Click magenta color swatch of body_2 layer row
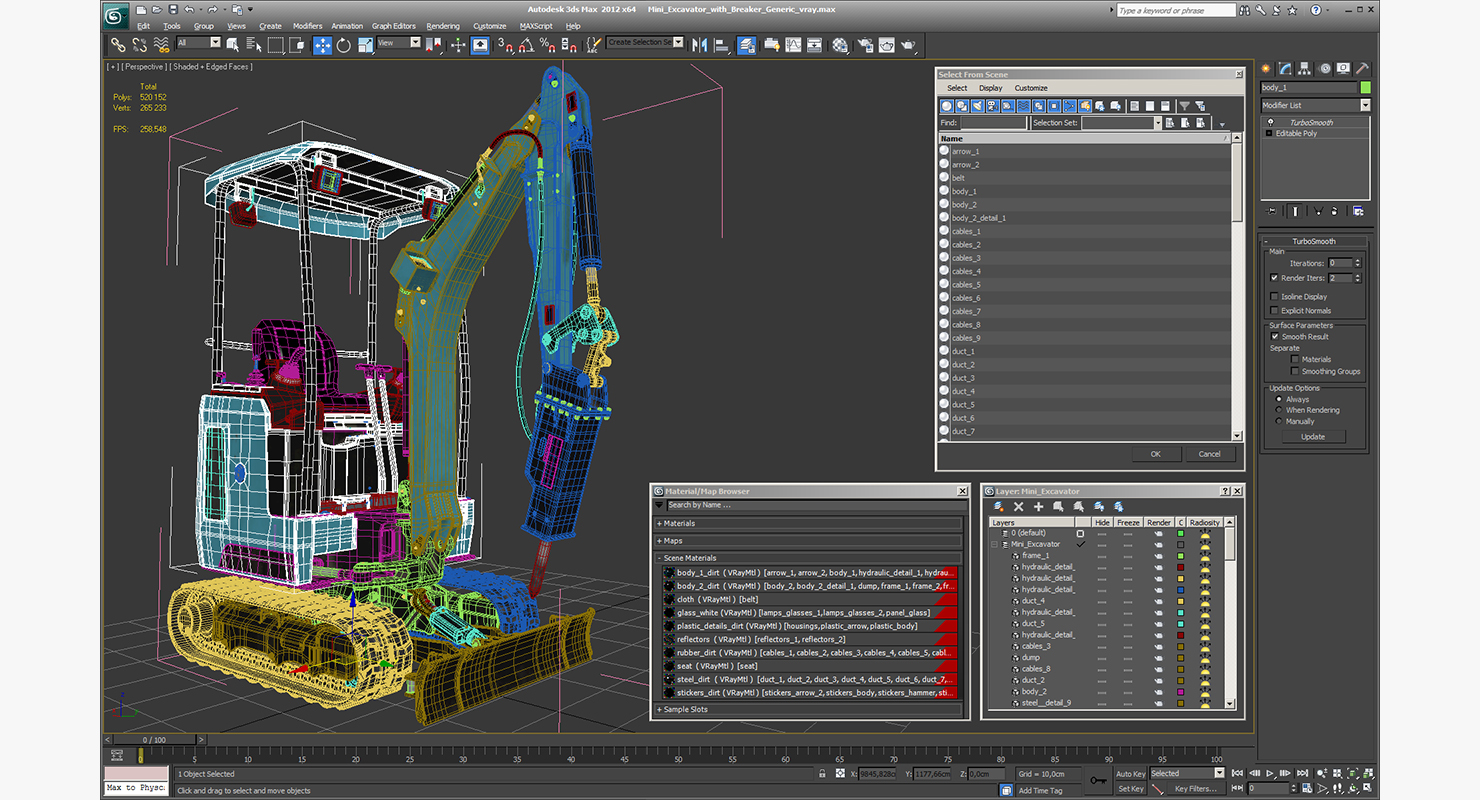 (x=1180, y=692)
